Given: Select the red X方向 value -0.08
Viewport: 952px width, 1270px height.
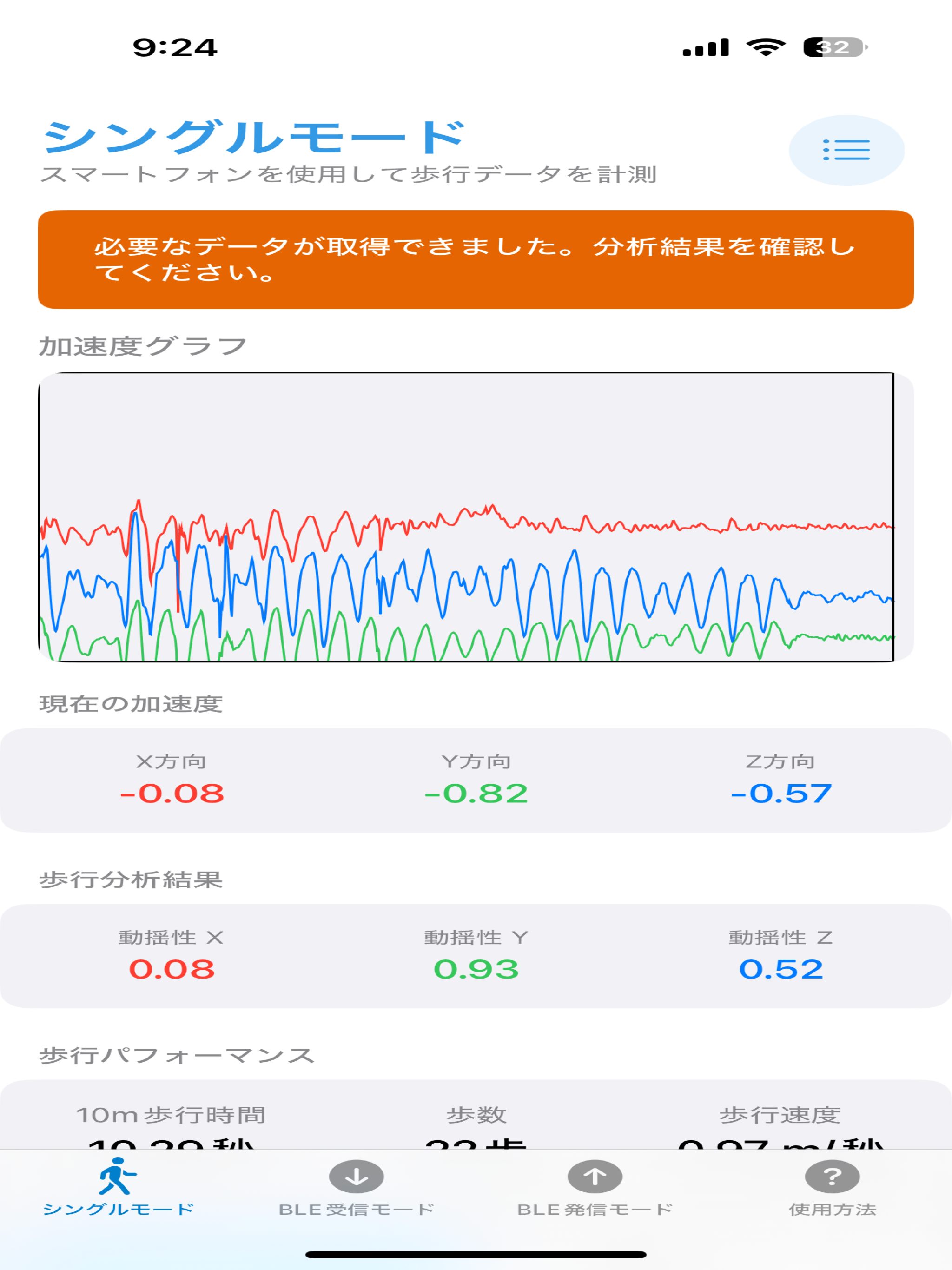Looking at the screenshot, I should (172, 794).
